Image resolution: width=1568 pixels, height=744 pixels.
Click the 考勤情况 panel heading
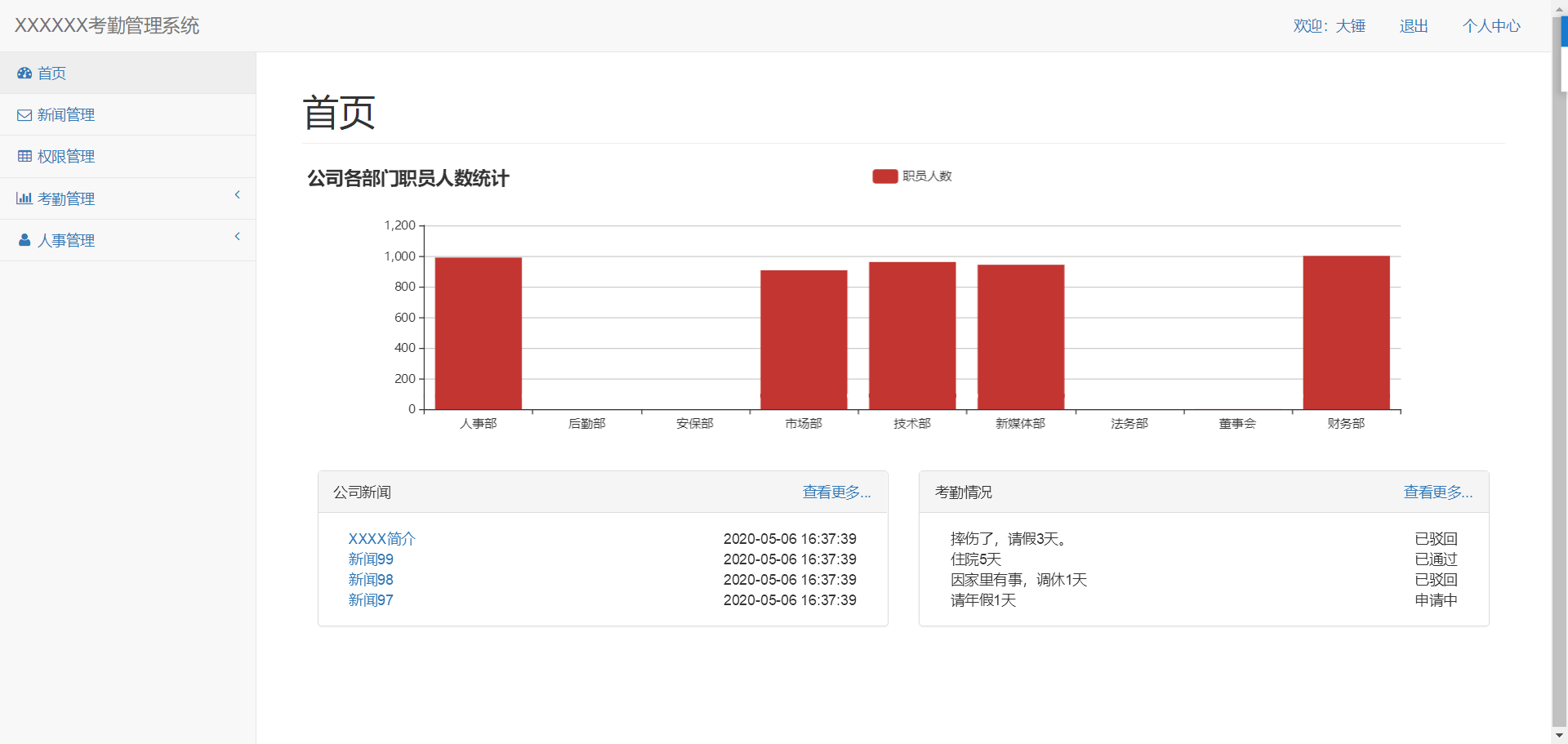click(x=964, y=492)
